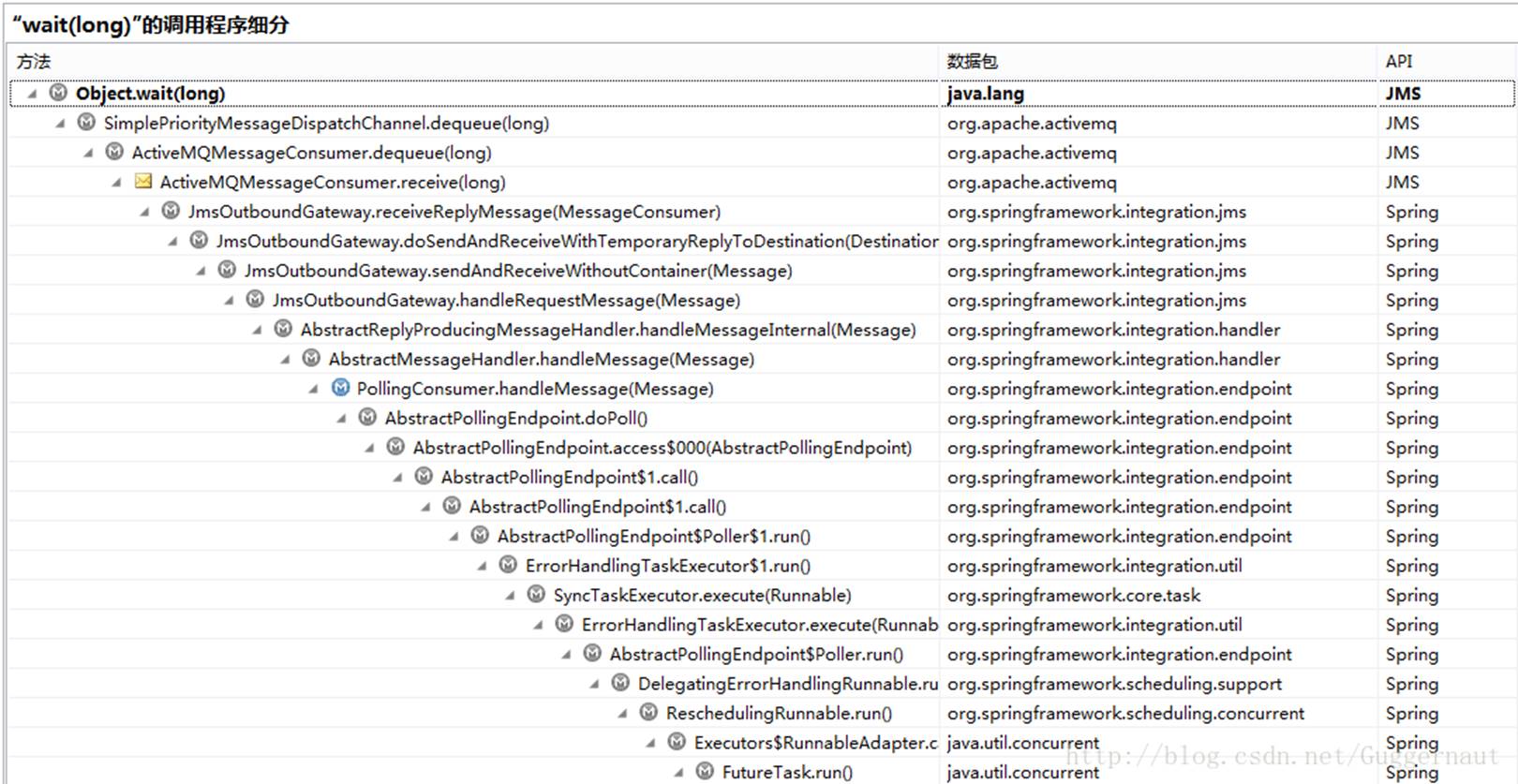Collapse SyncTaskExecutor.execute node arrow
1518x784 pixels.
point(511,595)
